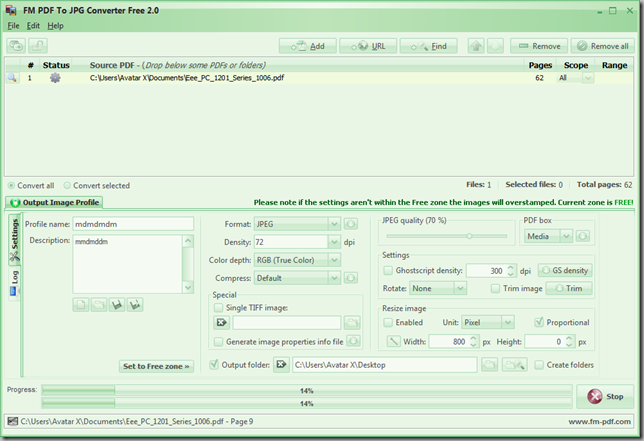Screen dimensions: 644x441
Task: Click the status bar image icon
Action: tap(13, 421)
